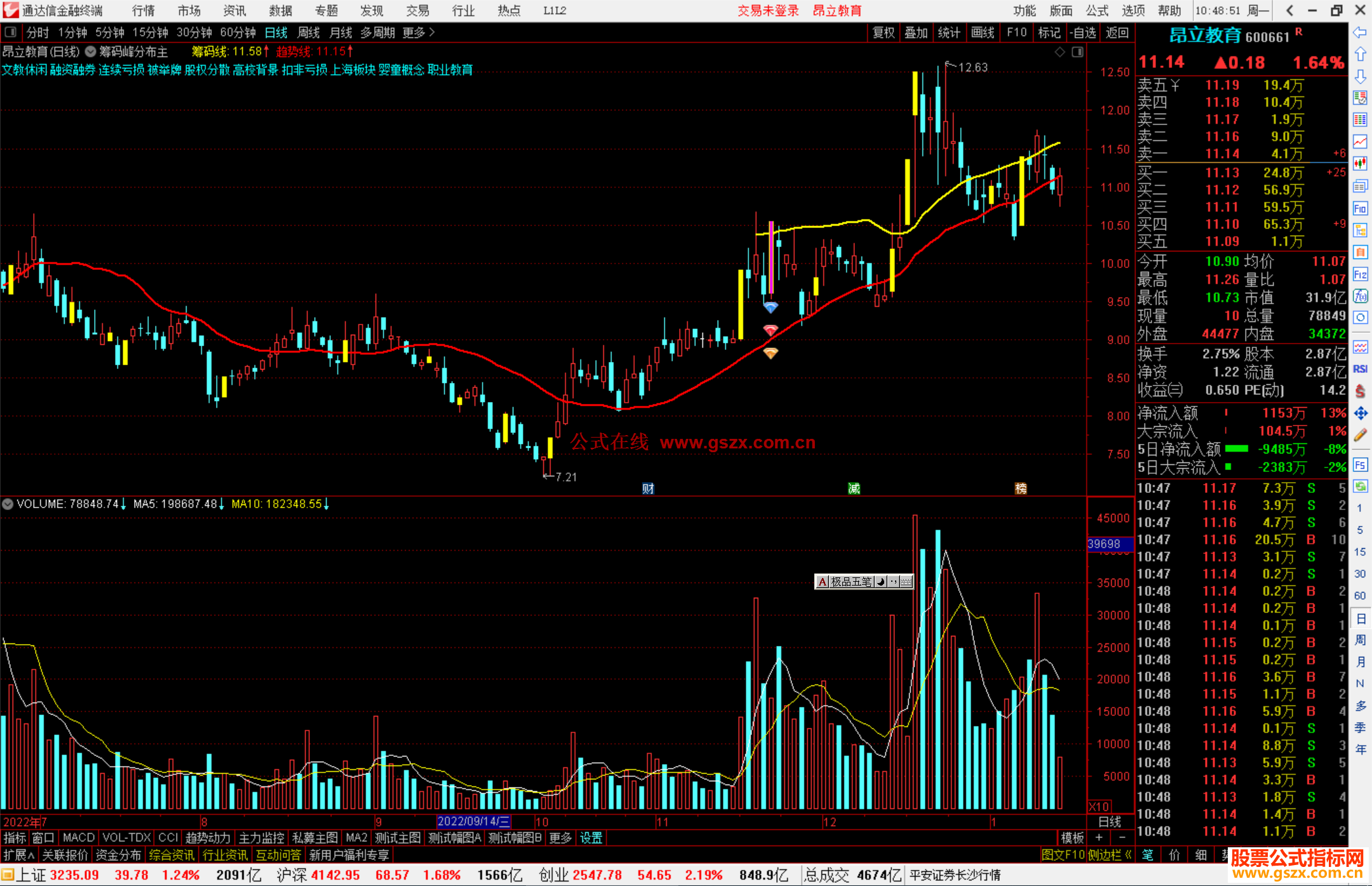Switch to the 周线 weekly period tab

click(x=309, y=32)
